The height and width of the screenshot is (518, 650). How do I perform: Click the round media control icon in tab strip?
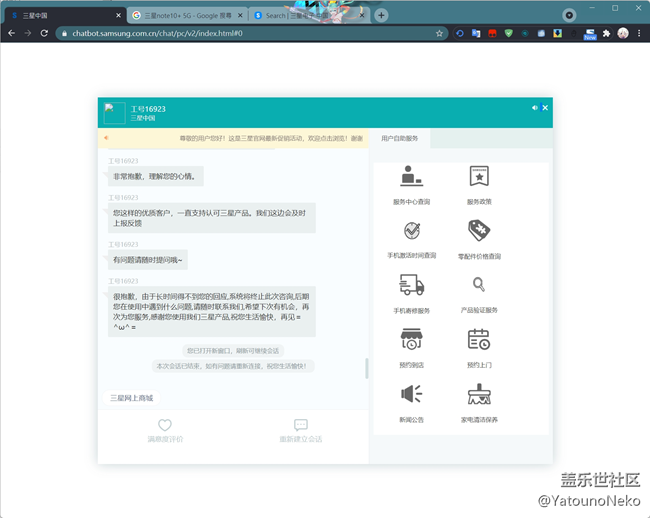click(x=569, y=15)
